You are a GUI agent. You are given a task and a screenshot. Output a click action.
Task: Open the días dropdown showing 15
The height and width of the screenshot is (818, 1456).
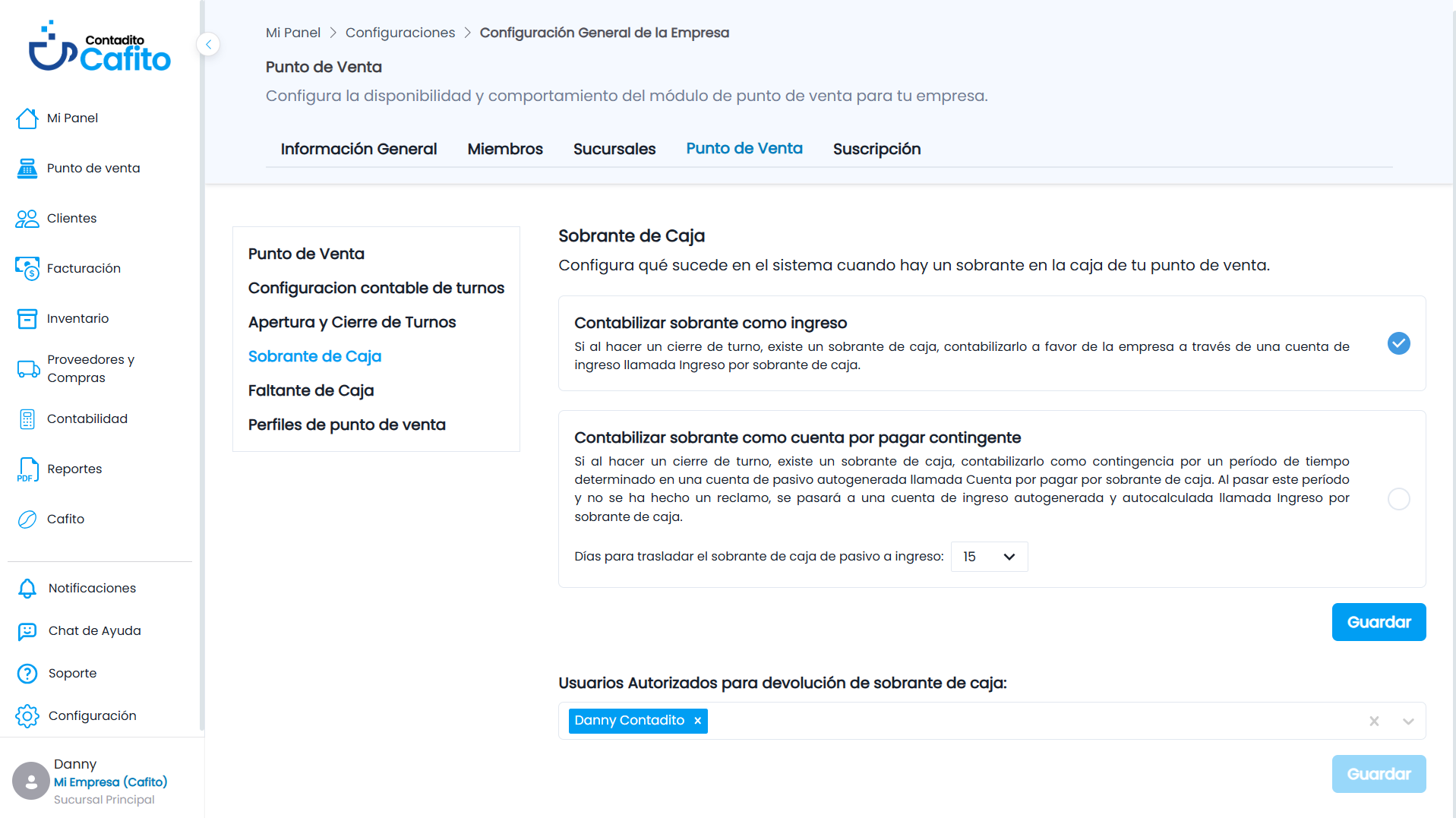point(989,557)
